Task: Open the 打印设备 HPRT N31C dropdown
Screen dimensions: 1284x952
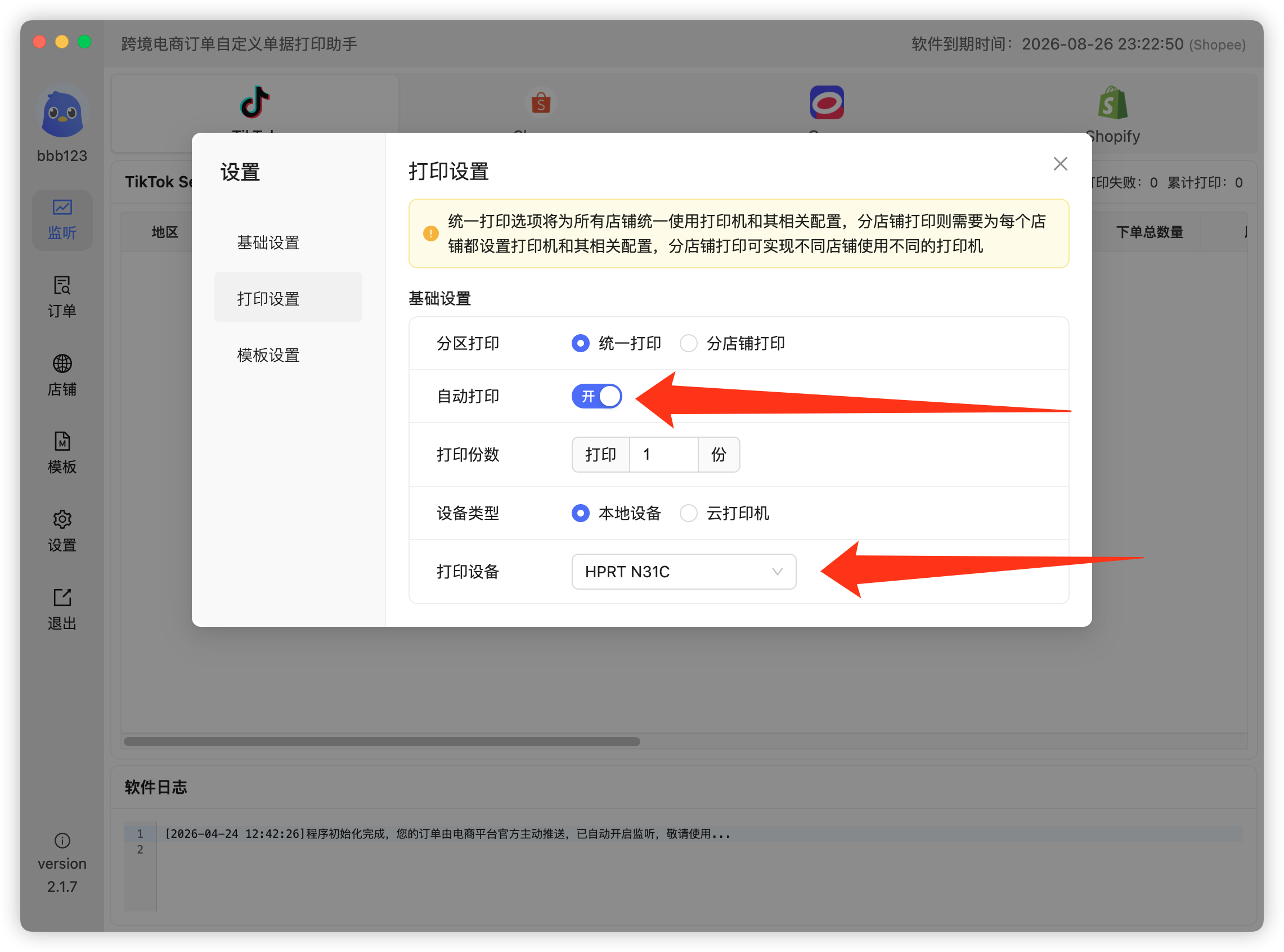Action: click(x=684, y=572)
